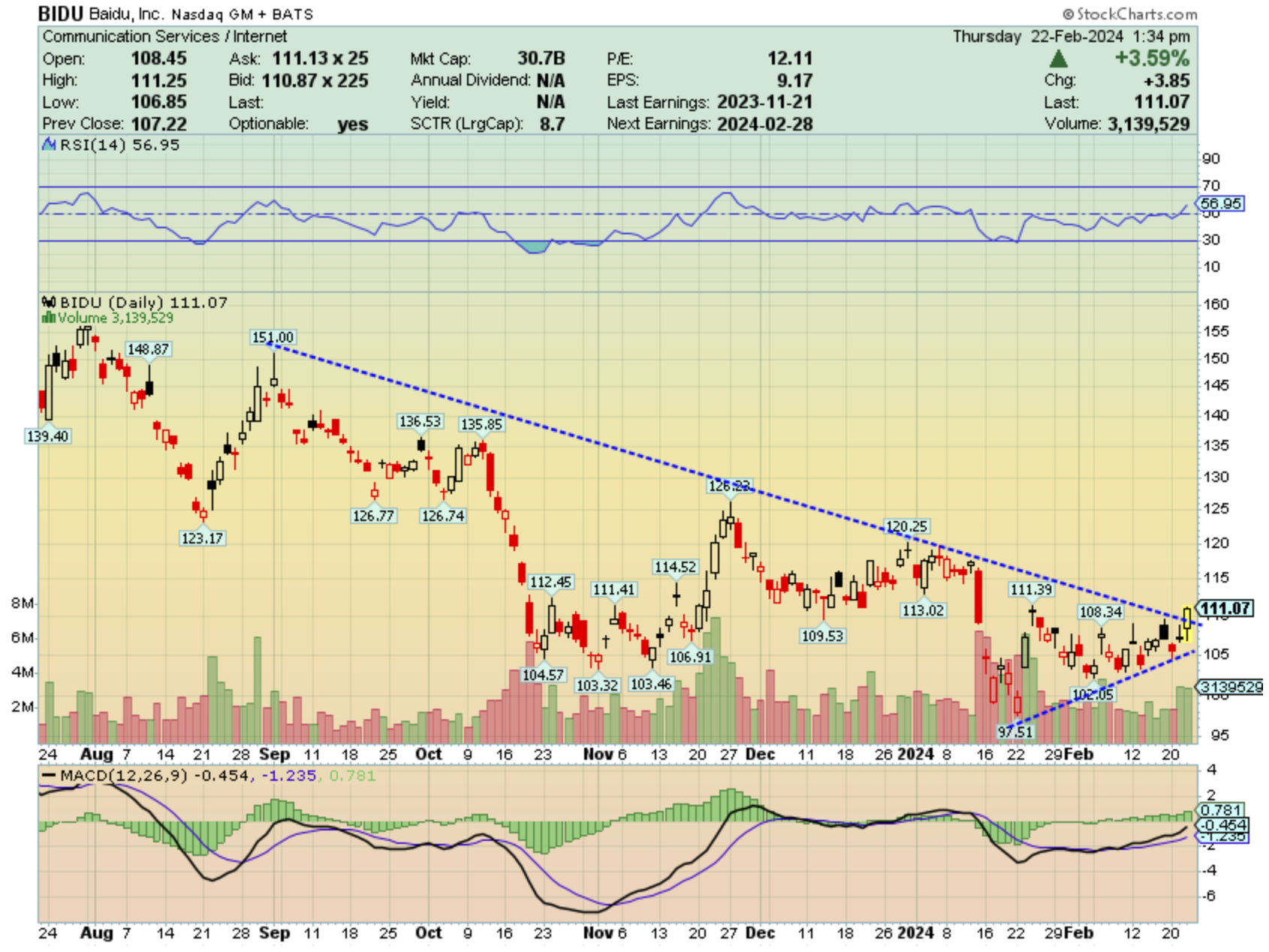Click the Ask quote 111.13 x 25
The height and width of the screenshot is (952, 1269).
point(320,59)
